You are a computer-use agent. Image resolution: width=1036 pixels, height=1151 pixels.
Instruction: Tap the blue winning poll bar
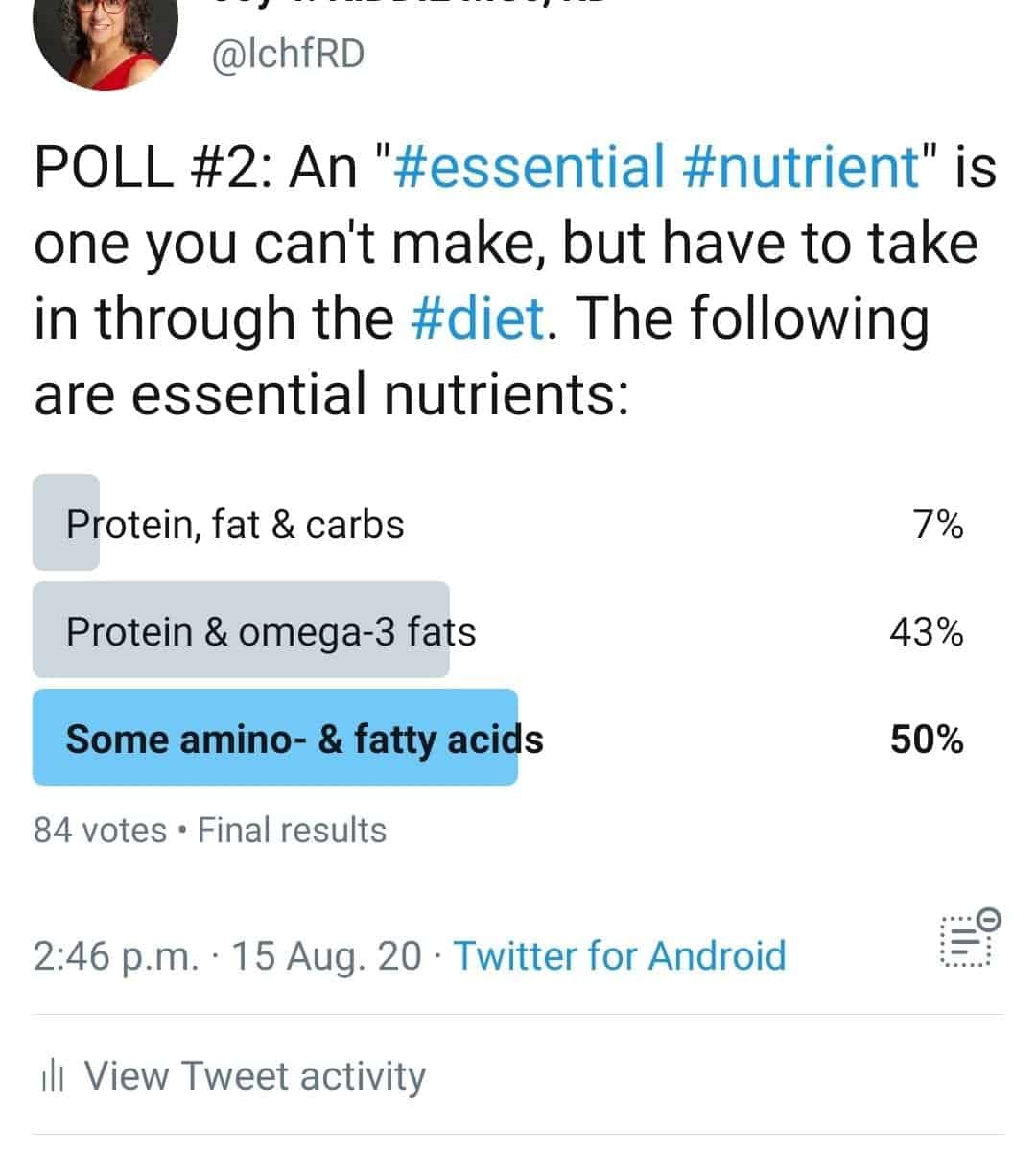[x=275, y=737]
